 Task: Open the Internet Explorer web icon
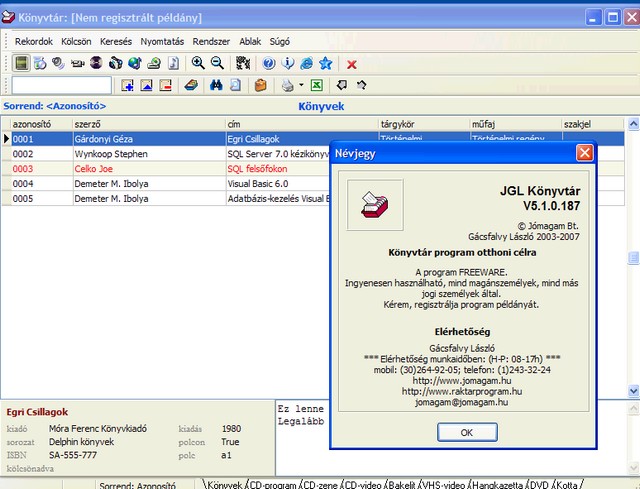[307, 63]
